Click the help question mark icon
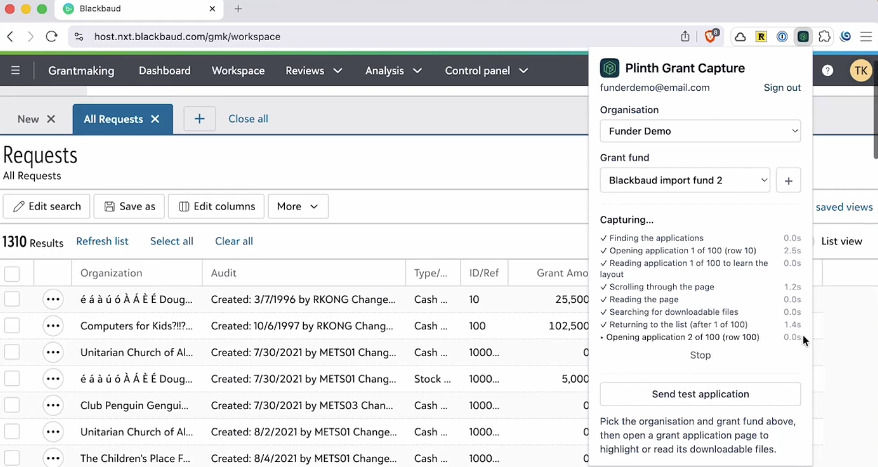This screenshot has height=467, width=878. tap(828, 71)
